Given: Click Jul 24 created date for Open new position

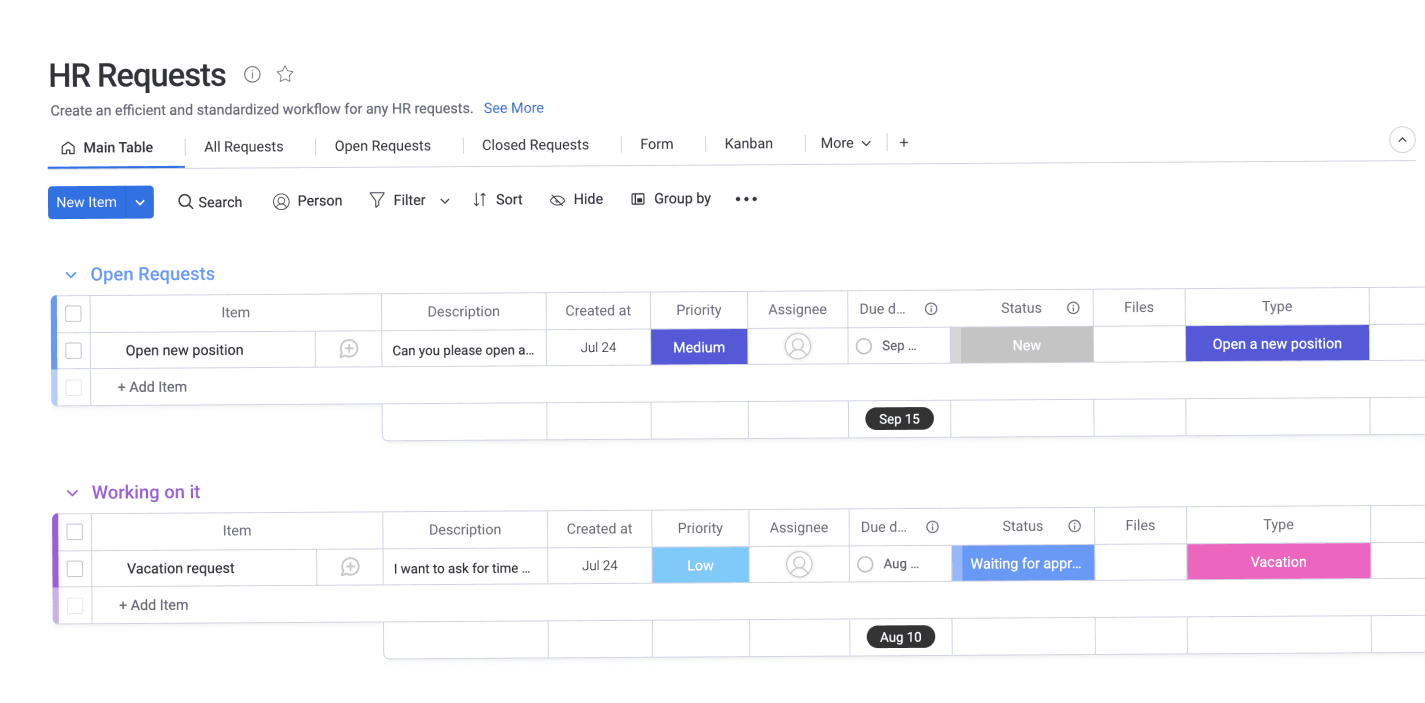Looking at the screenshot, I should pos(598,348).
